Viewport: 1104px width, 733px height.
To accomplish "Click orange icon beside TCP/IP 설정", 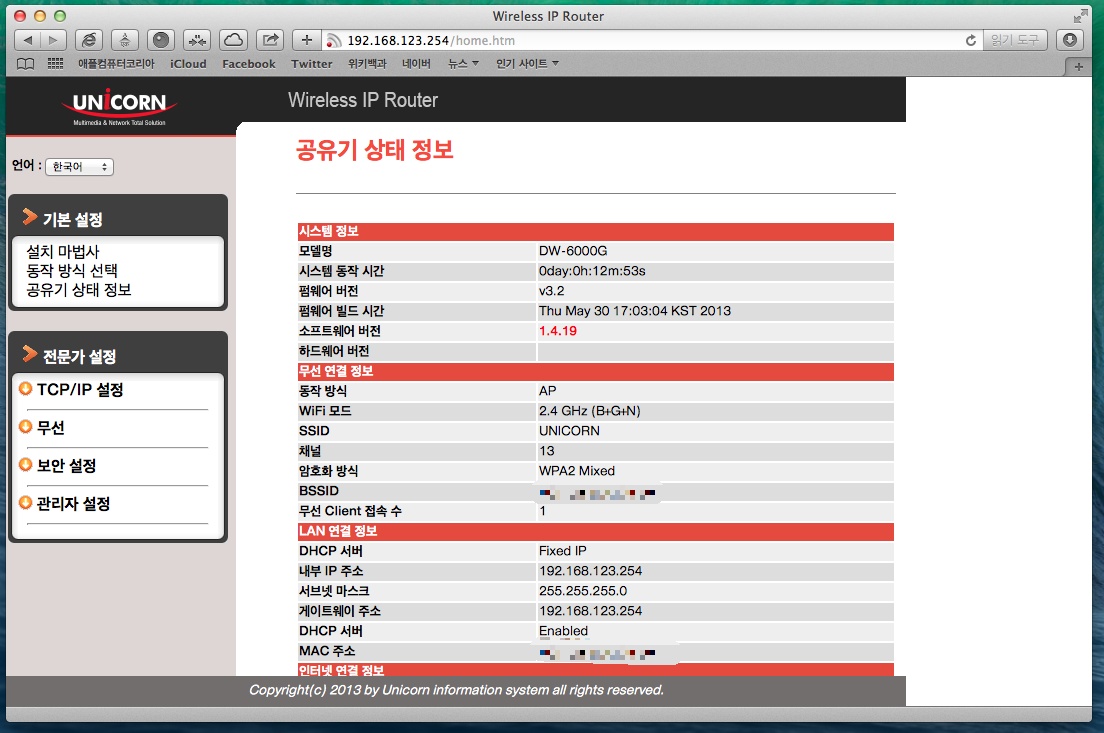I will (x=25, y=389).
